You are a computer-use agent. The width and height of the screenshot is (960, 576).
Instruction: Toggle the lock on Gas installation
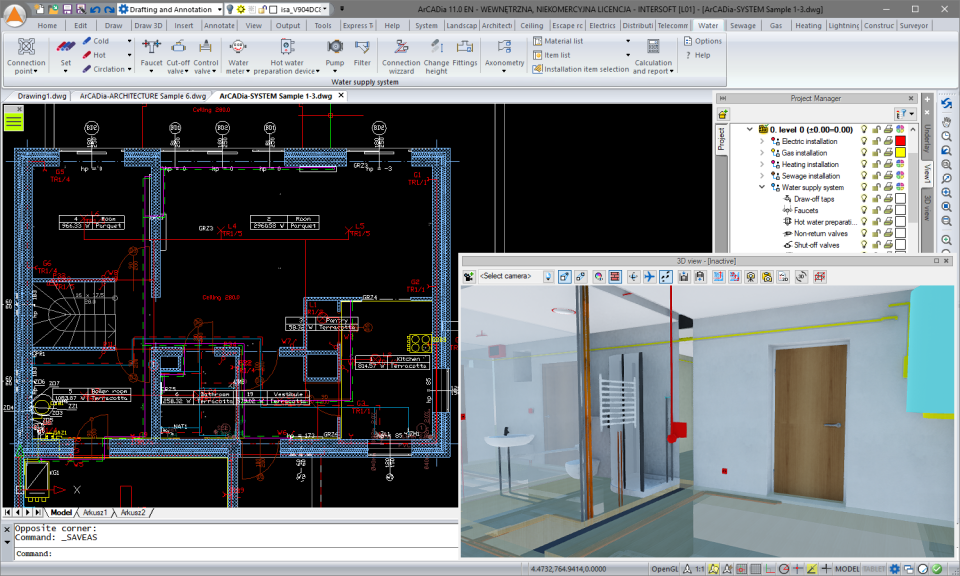pos(875,152)
